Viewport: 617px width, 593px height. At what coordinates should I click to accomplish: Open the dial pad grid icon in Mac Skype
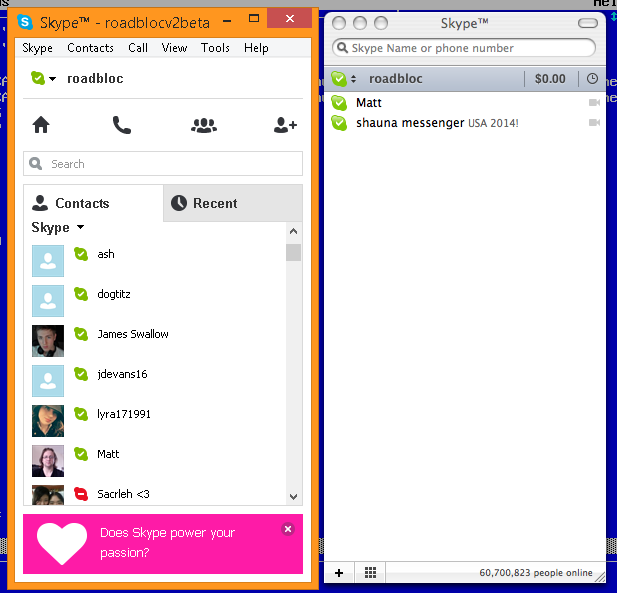pos(370,573)
